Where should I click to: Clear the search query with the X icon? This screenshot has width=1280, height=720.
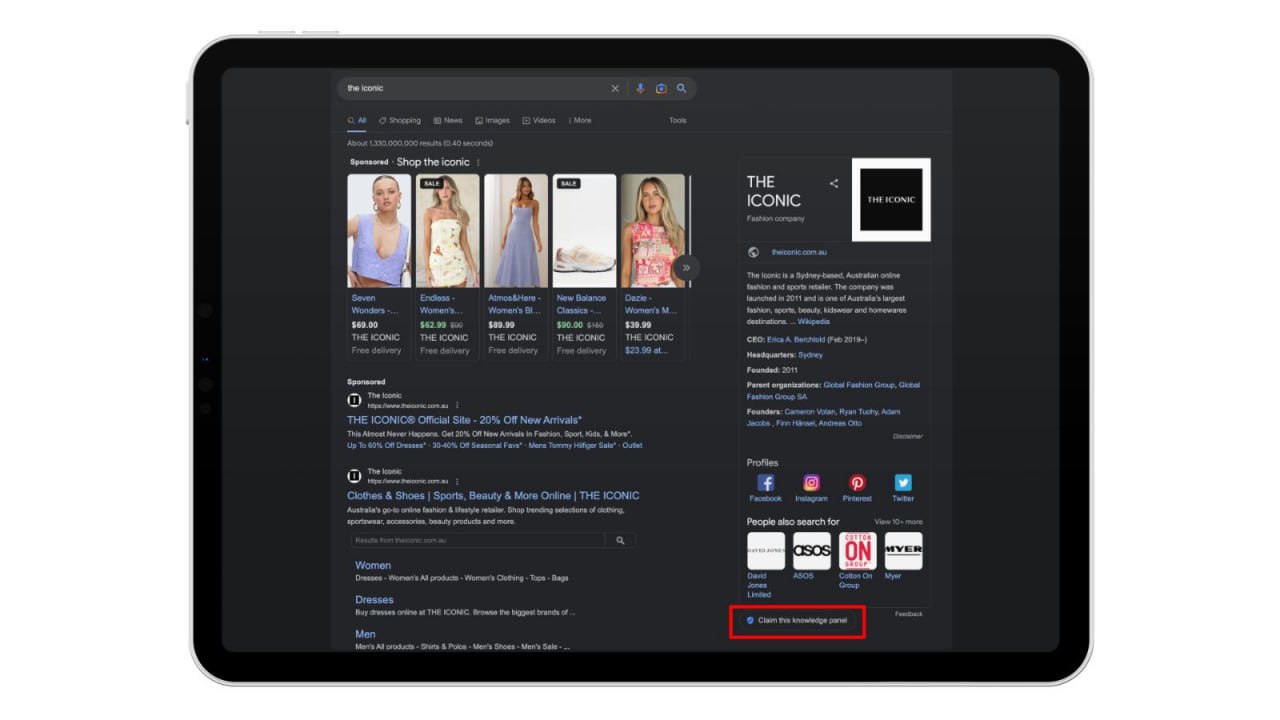click(615, 88)
